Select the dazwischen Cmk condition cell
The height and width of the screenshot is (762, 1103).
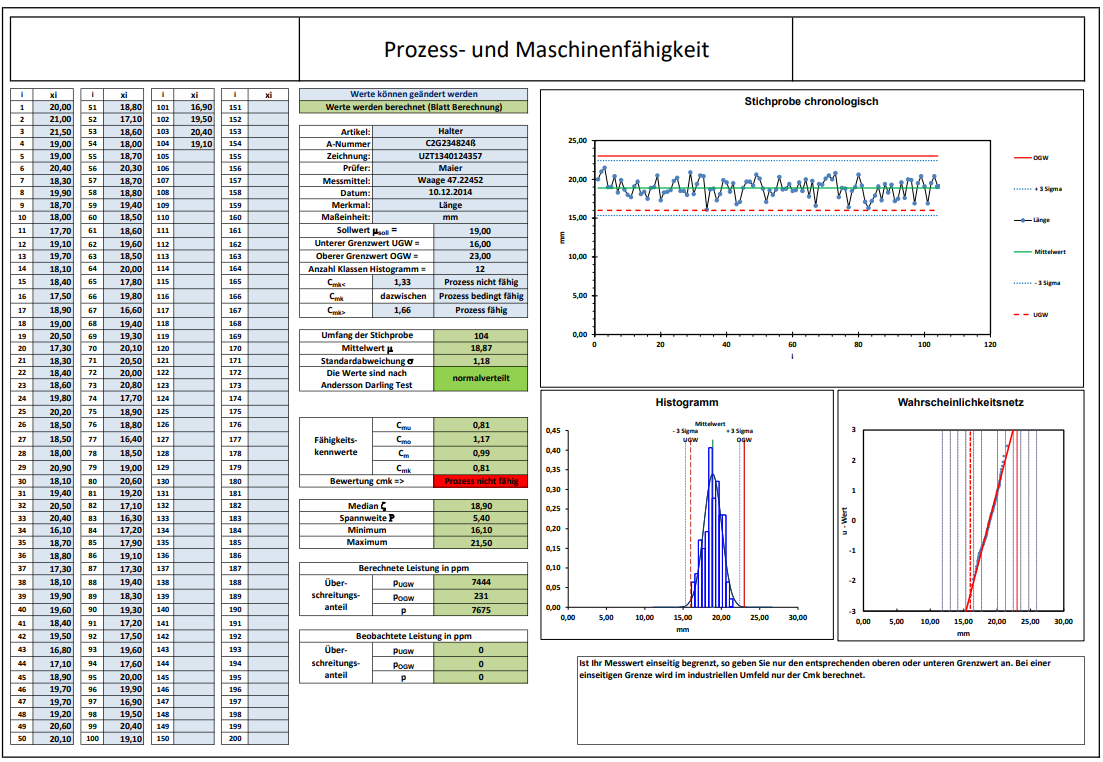404,295
